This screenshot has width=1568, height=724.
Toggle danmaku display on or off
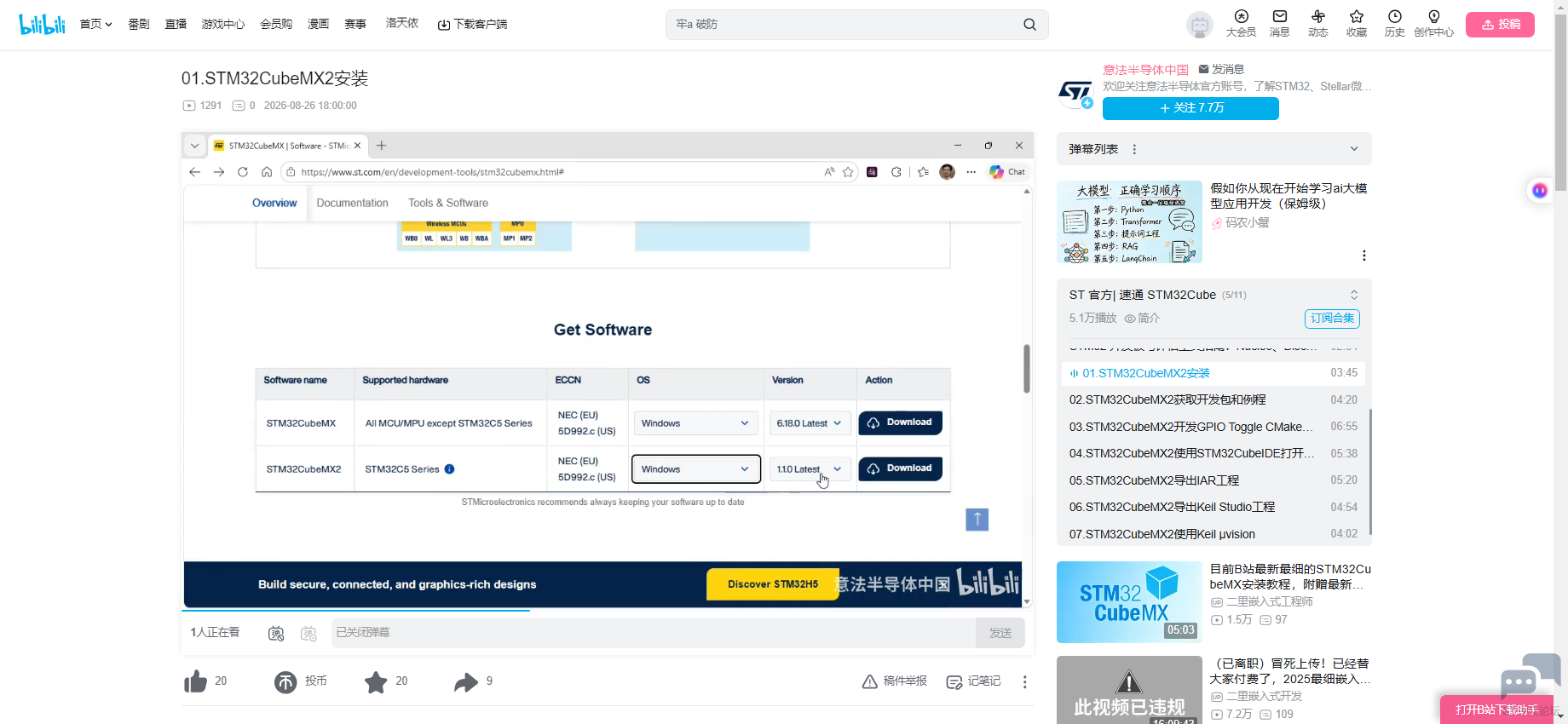[x=276, y=633]
